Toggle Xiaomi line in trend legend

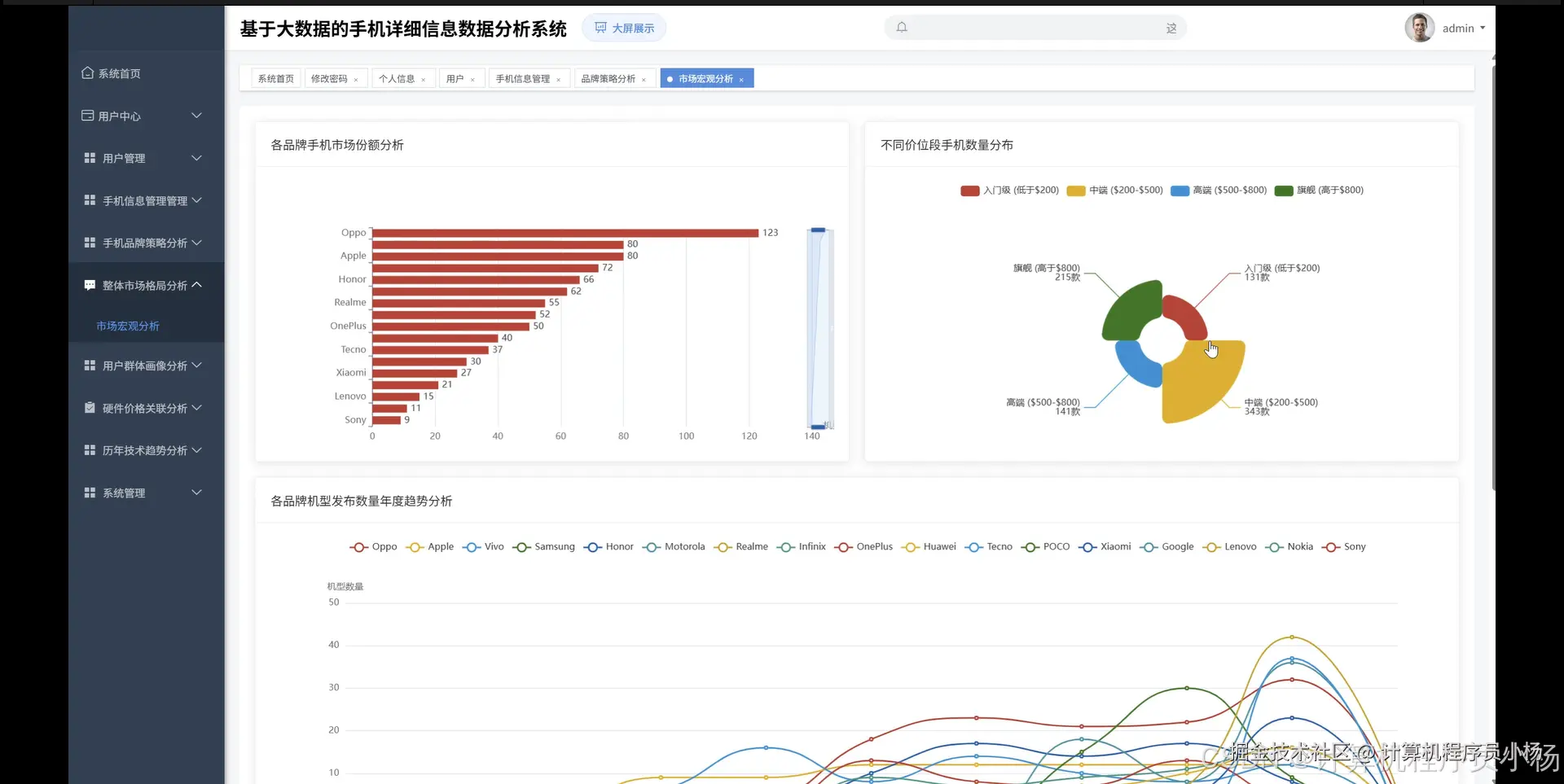point(1105,547)
